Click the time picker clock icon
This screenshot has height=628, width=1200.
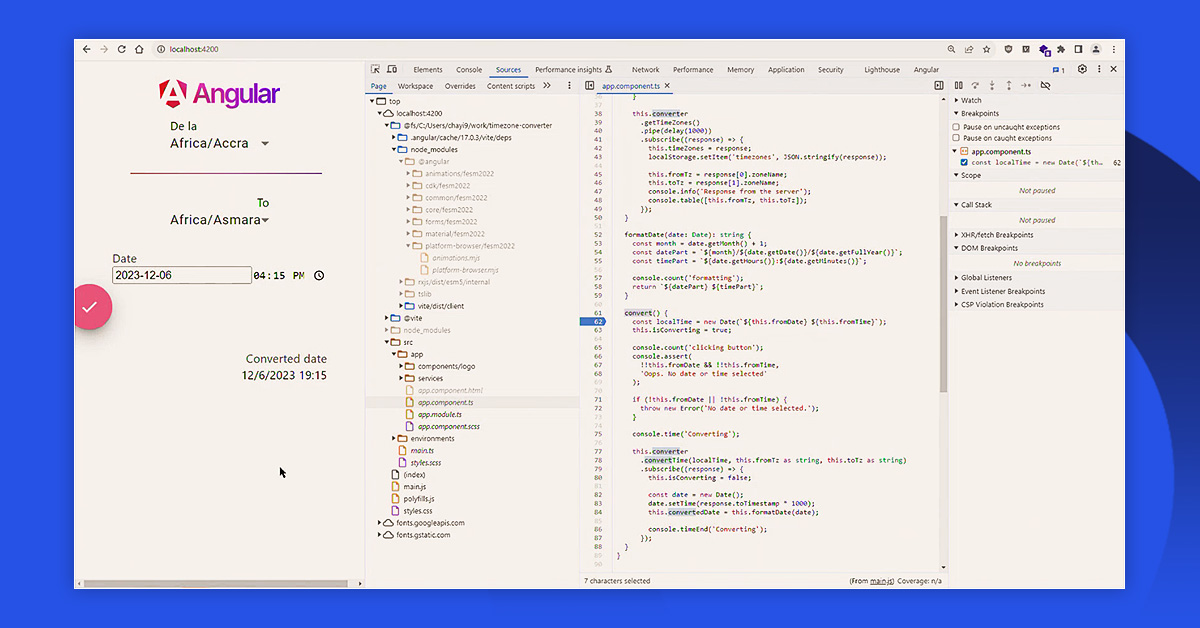[319, 275]
